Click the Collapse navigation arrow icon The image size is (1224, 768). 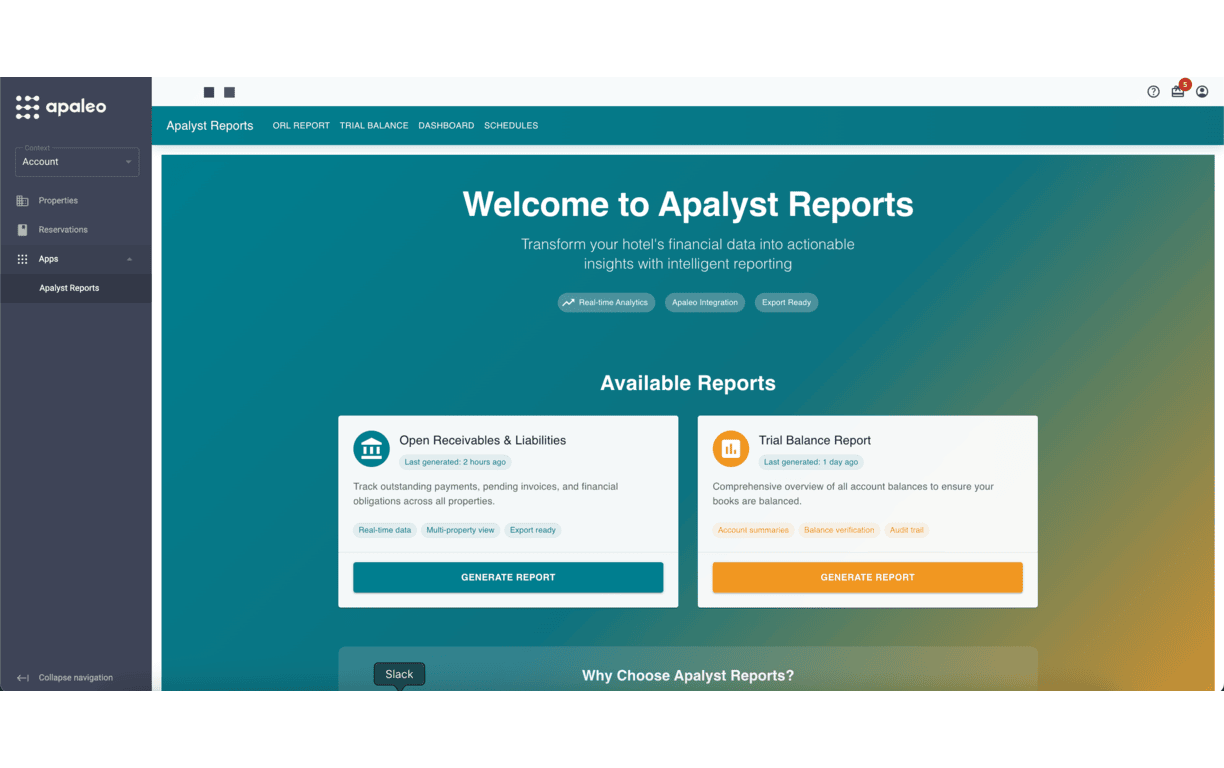pos(23,678)
